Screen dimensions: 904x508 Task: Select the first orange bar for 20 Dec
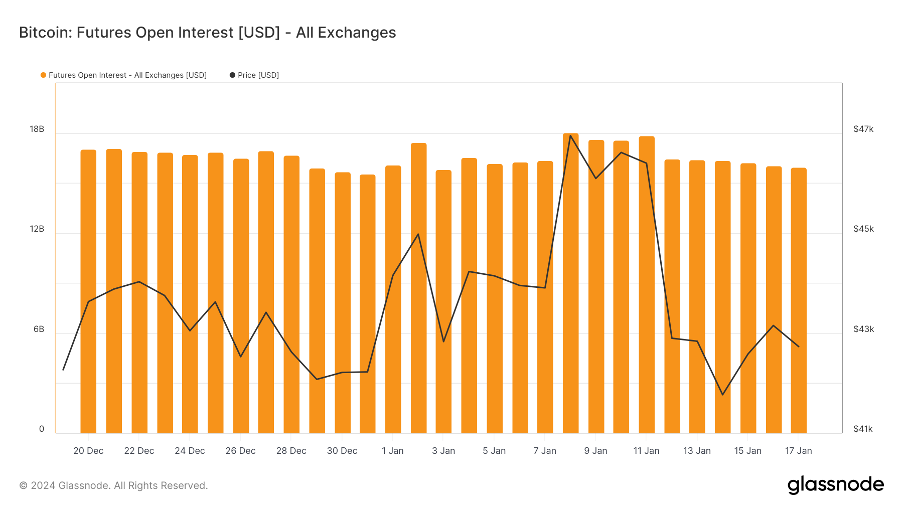88,290
